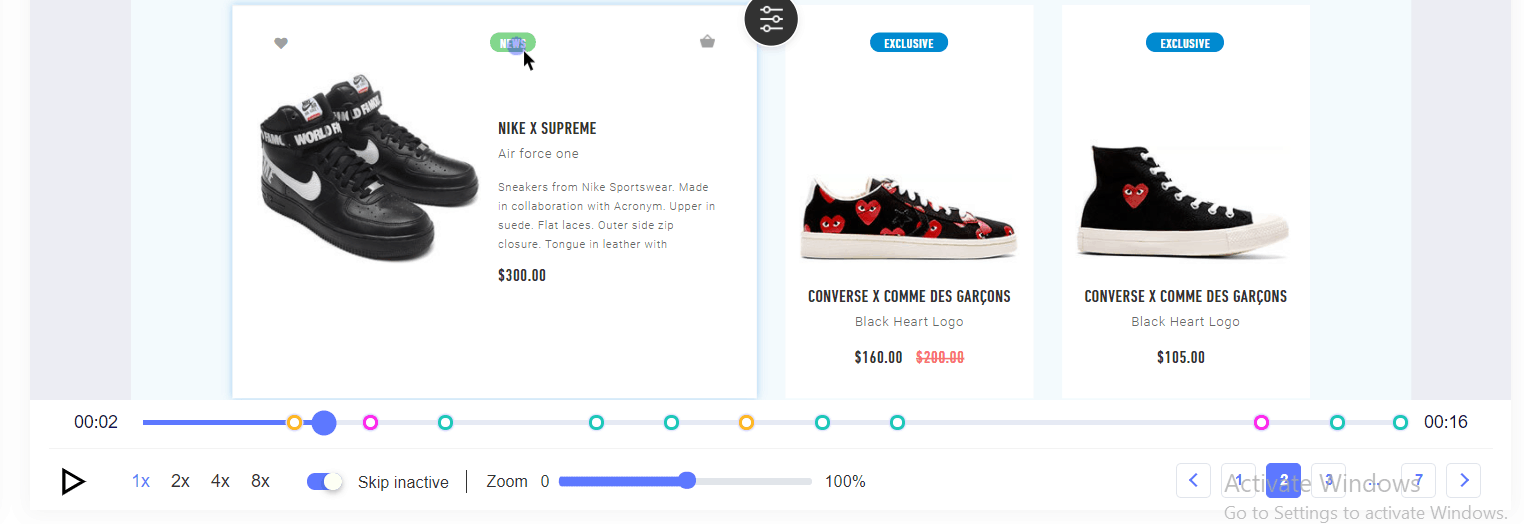Set playback speed to 2x
The height and width of the screenshot is (524, 1524).
180,481
